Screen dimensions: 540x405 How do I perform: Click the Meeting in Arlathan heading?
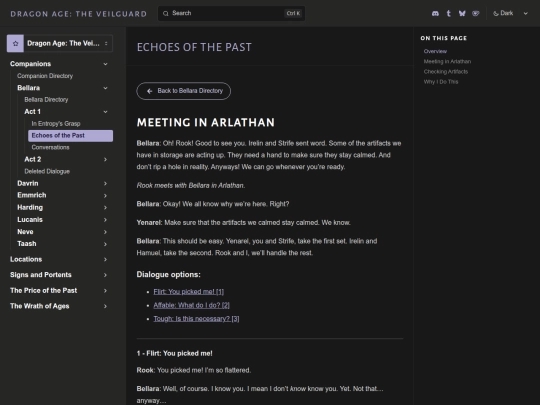206,123
